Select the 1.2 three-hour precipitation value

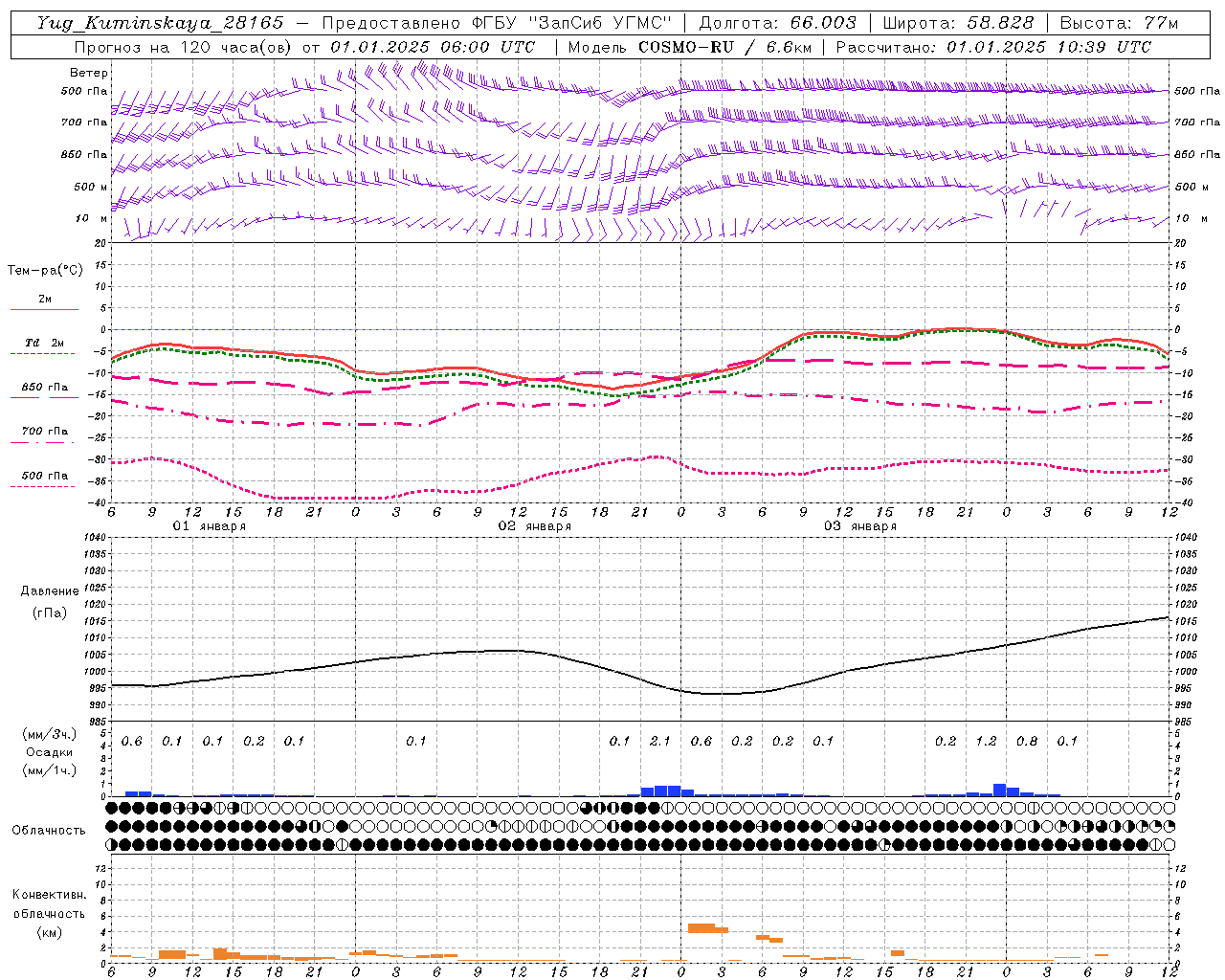coord(986,742)
